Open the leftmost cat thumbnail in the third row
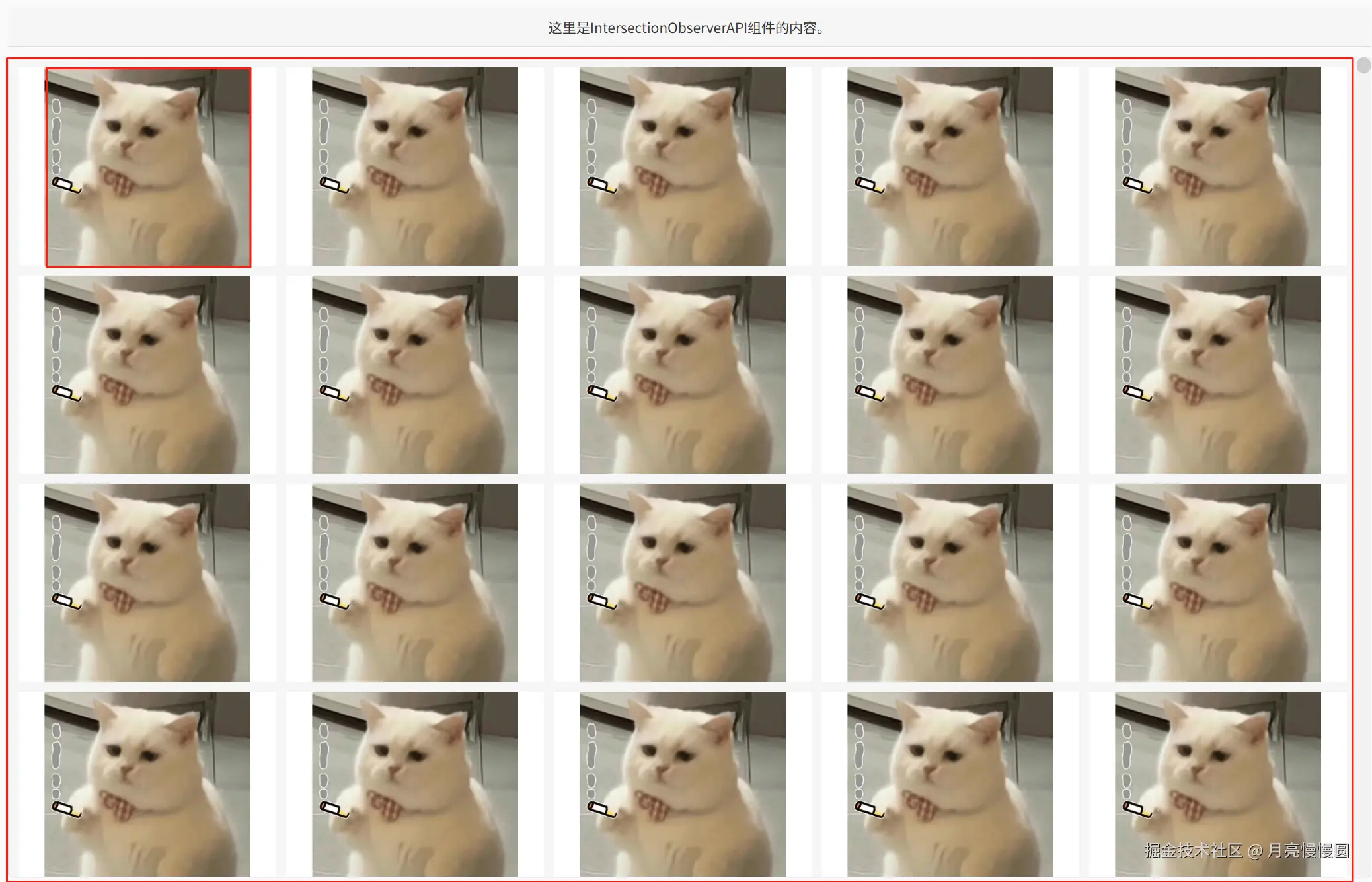The width and height of the screenshot is (1372, 882). tap(148, 581)
